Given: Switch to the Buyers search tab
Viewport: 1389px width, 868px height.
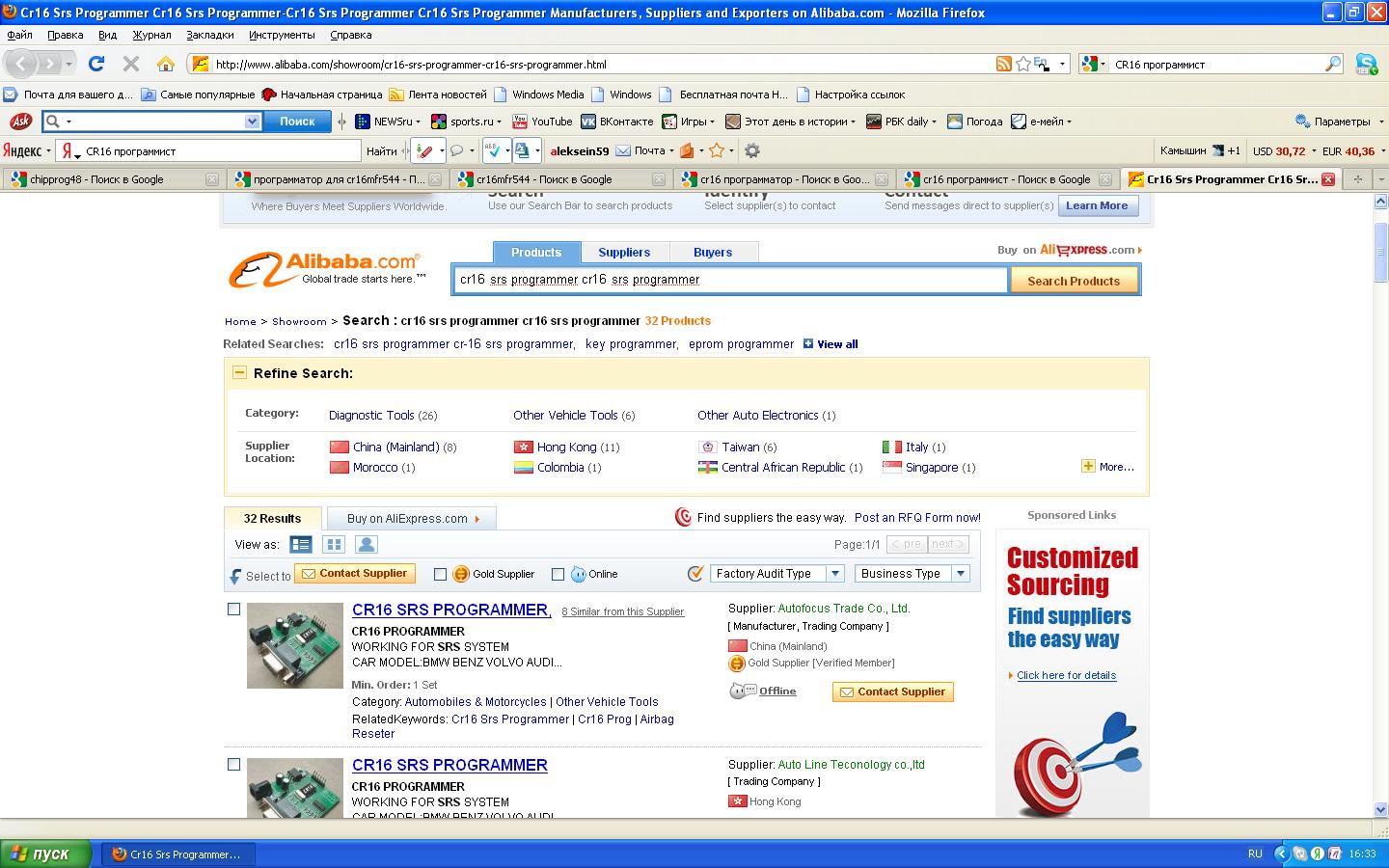Looking at the screenshot, I should pyautogui.click(x=713, y=253).
